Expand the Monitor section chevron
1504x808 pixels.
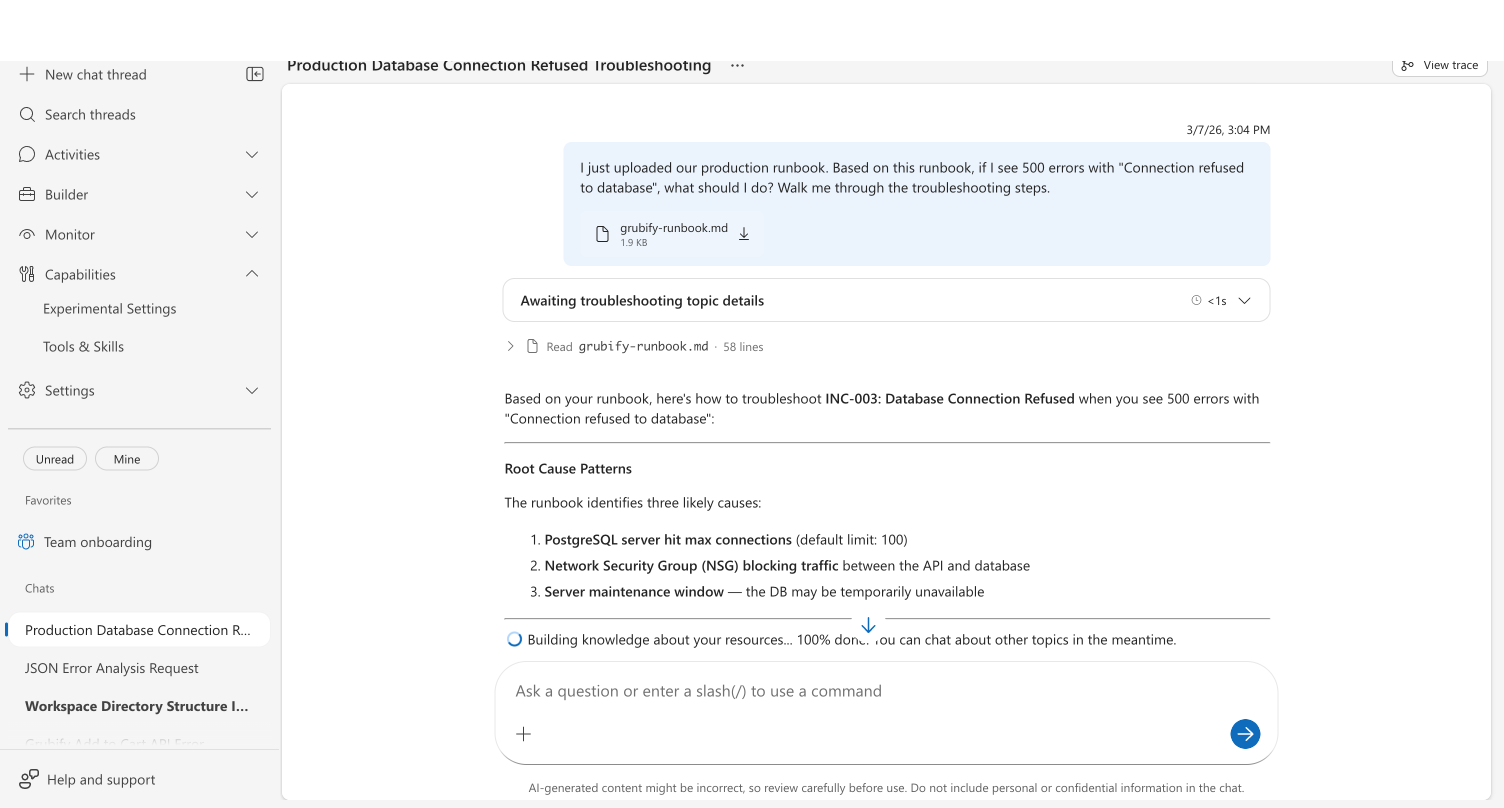[252, 234]
